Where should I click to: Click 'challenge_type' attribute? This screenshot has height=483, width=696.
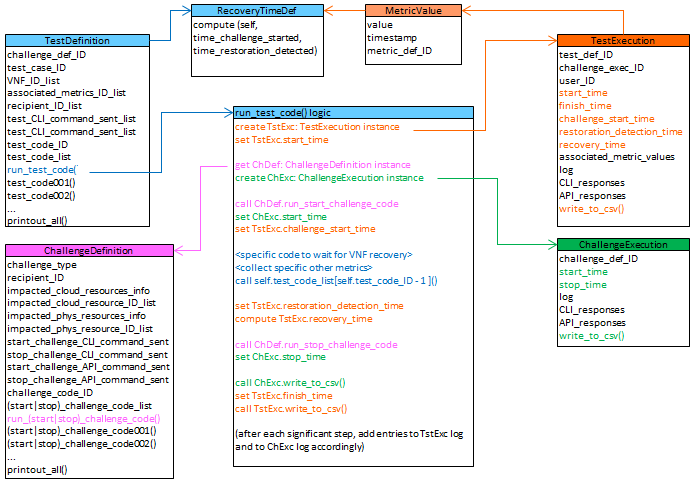42,265
